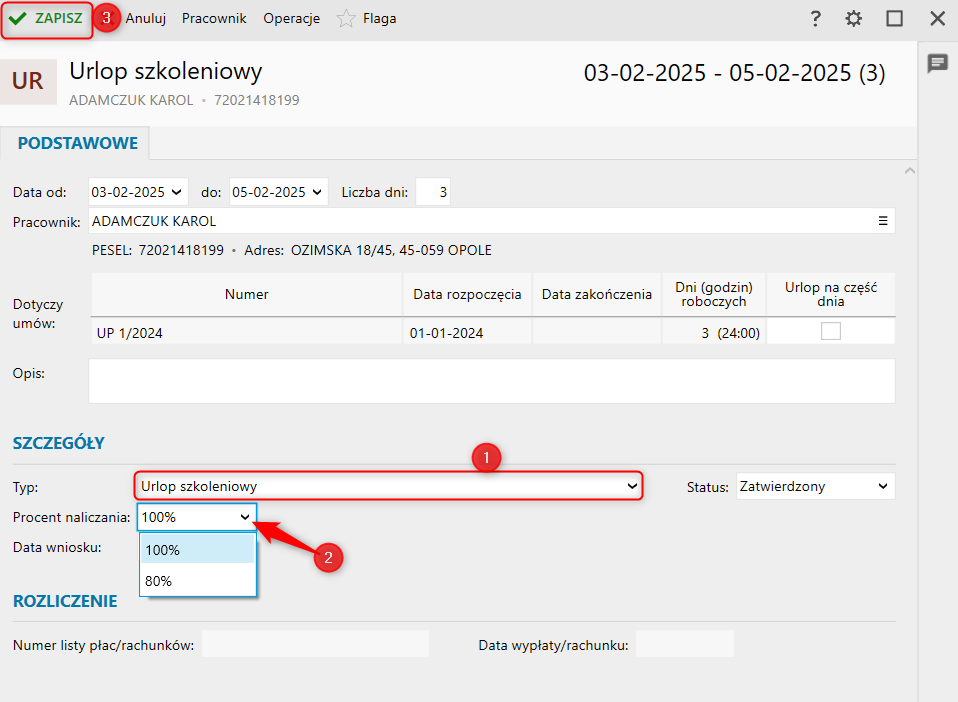
Task: Click the PESEL 72021418199 text
Action: click(158, 250)
